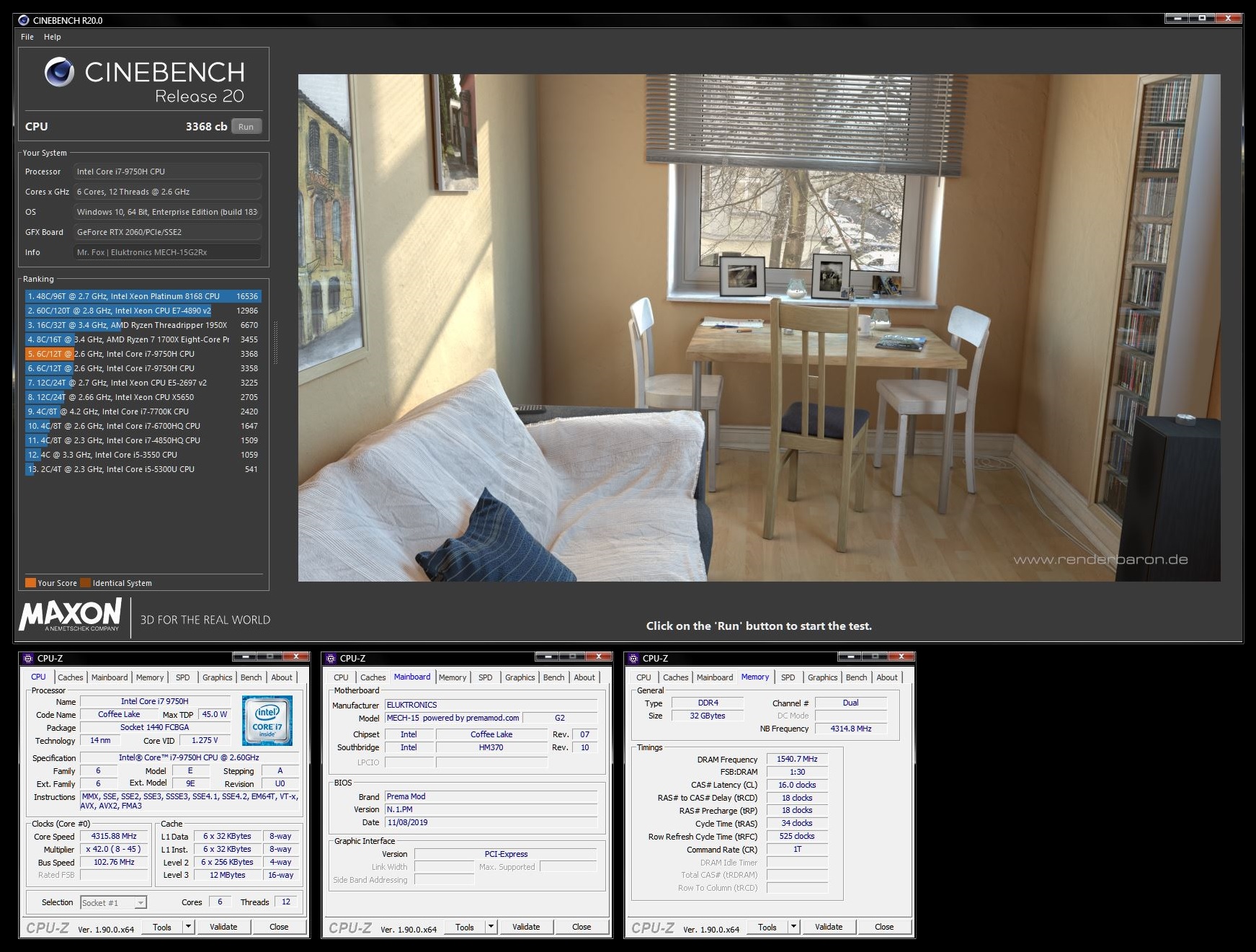Click the GFX Board value GeForce RTX 2060
This screenshot has height=952, width=1256.
168,232
